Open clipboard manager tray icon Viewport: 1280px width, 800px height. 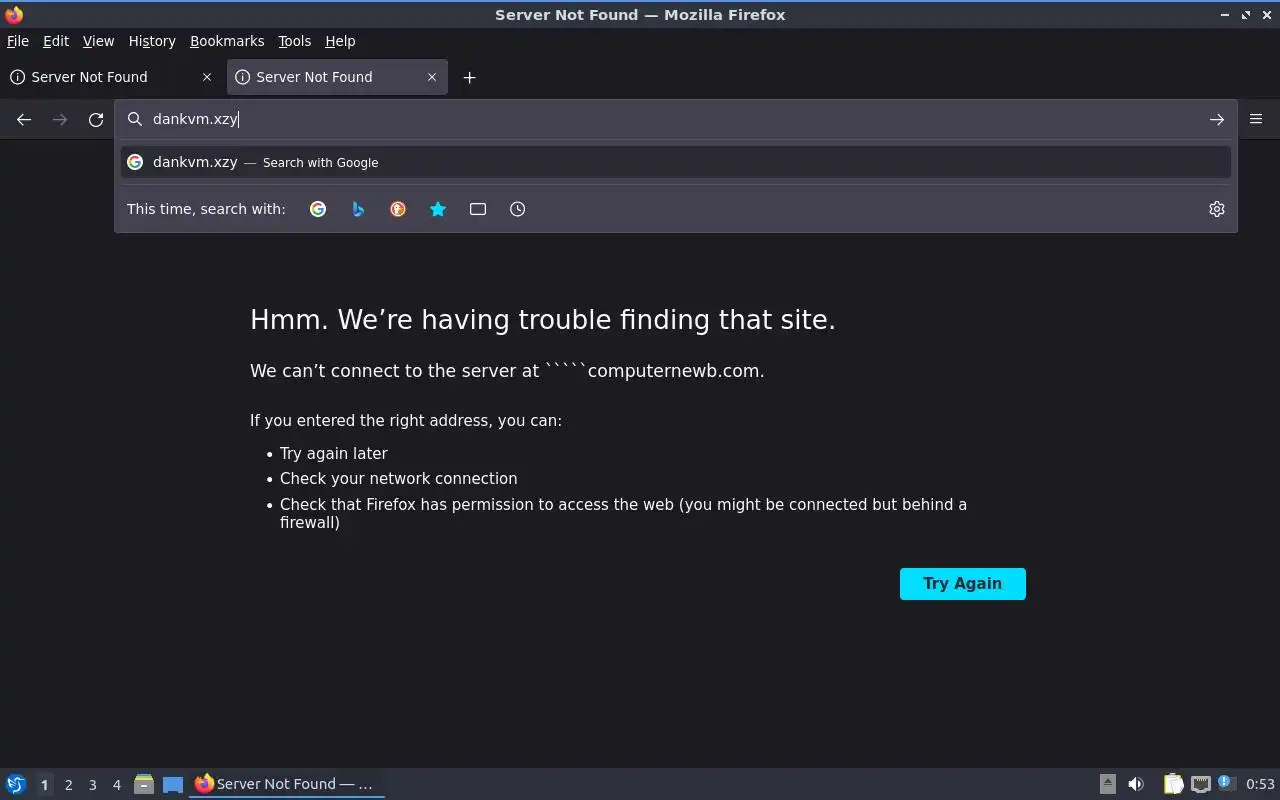(1173, 784)
